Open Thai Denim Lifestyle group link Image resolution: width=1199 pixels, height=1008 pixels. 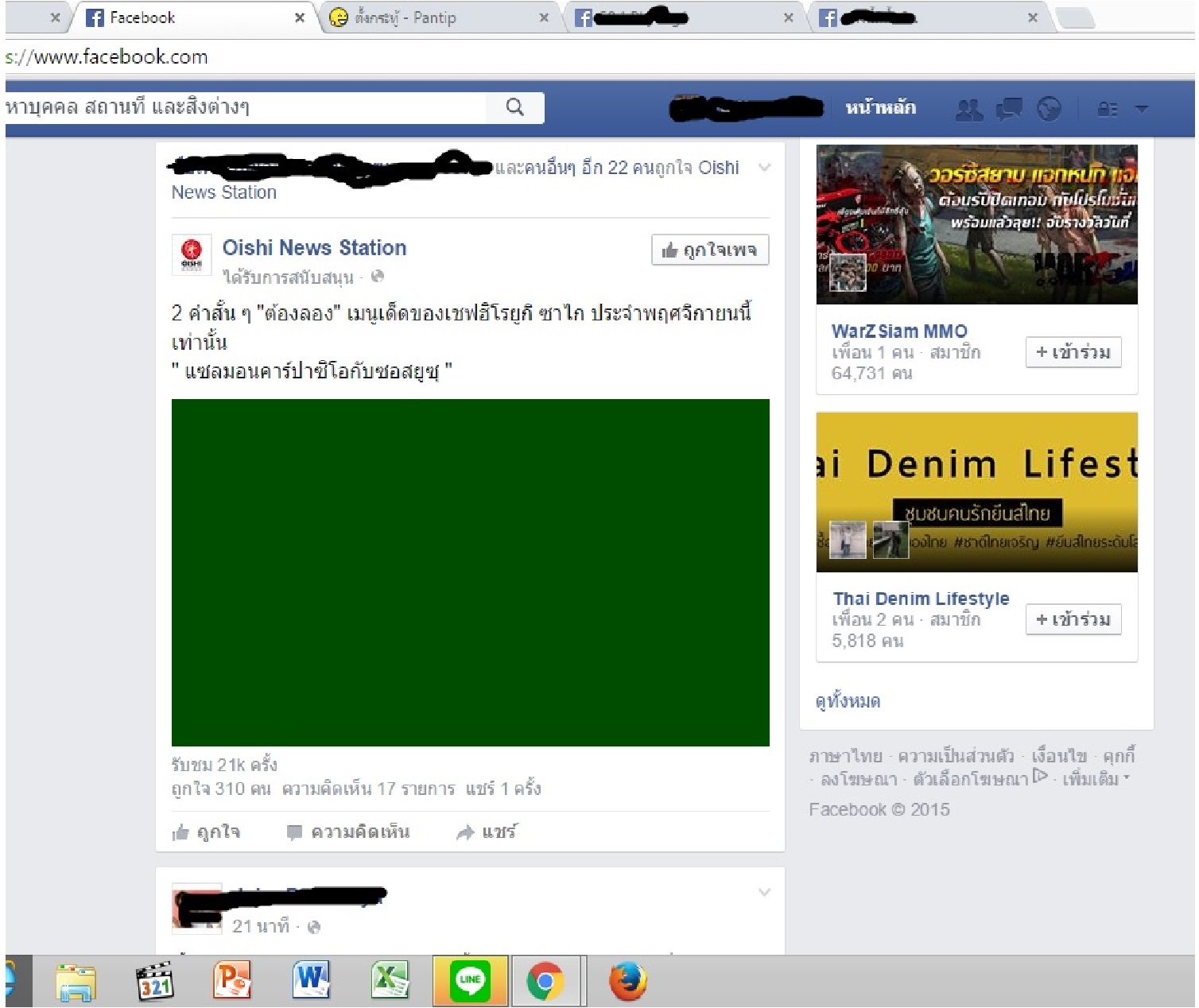click(921, 599)
